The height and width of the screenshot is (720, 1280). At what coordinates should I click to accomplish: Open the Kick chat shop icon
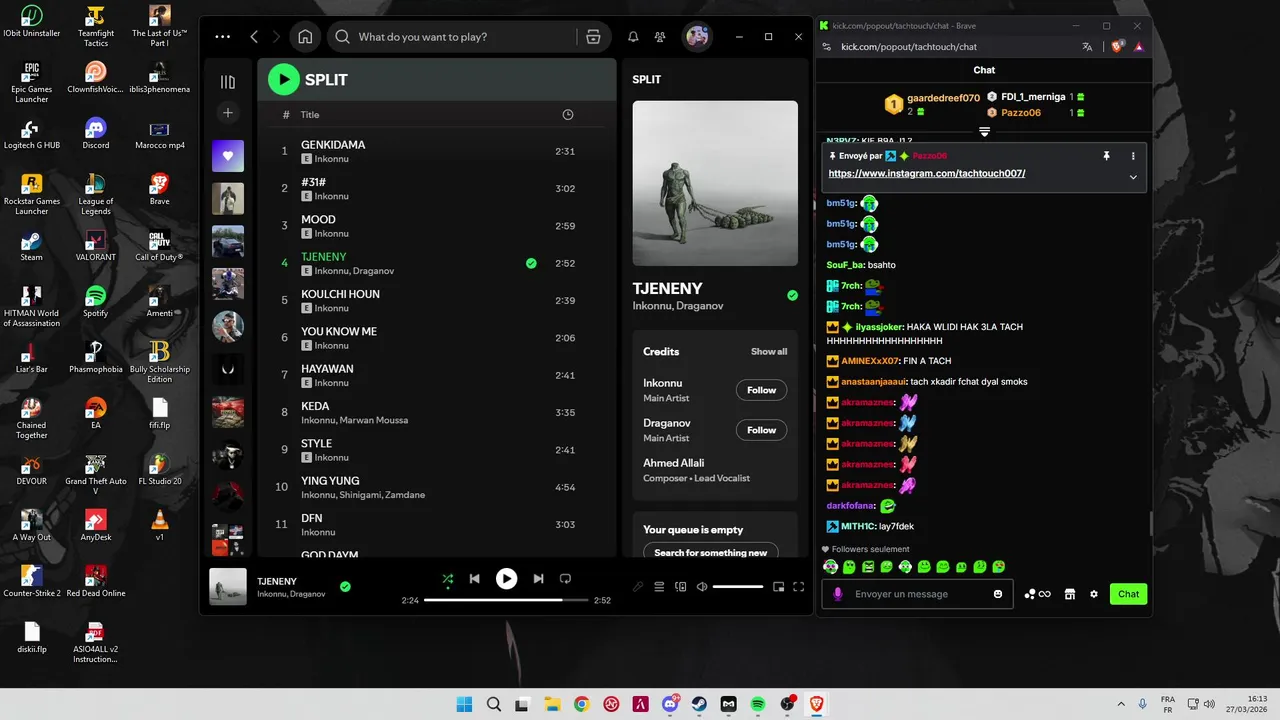pos(1069,594)
